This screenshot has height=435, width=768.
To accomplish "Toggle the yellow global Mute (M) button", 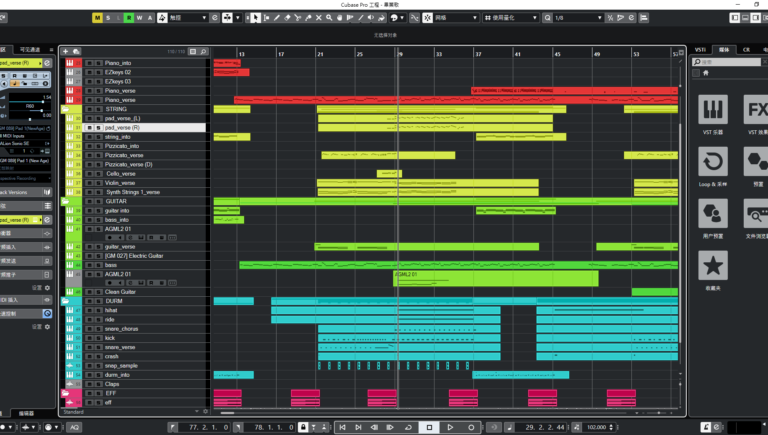I will coord(97,17).
